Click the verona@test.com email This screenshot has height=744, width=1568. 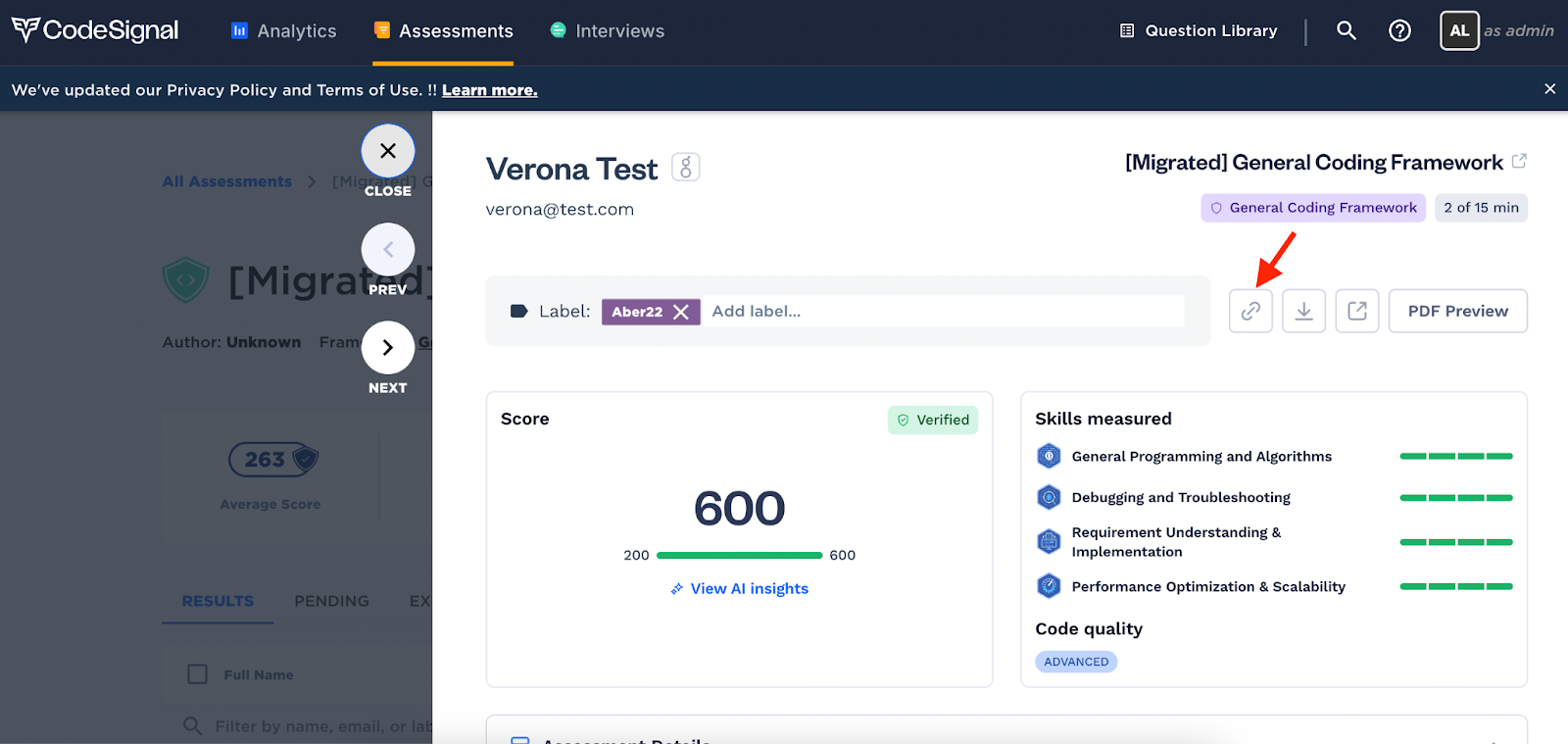(x=560, y=210)
